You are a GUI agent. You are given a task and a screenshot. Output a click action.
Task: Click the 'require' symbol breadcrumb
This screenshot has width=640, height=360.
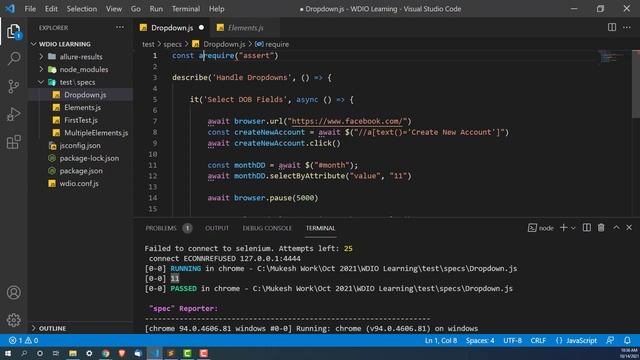click(272, 44)
